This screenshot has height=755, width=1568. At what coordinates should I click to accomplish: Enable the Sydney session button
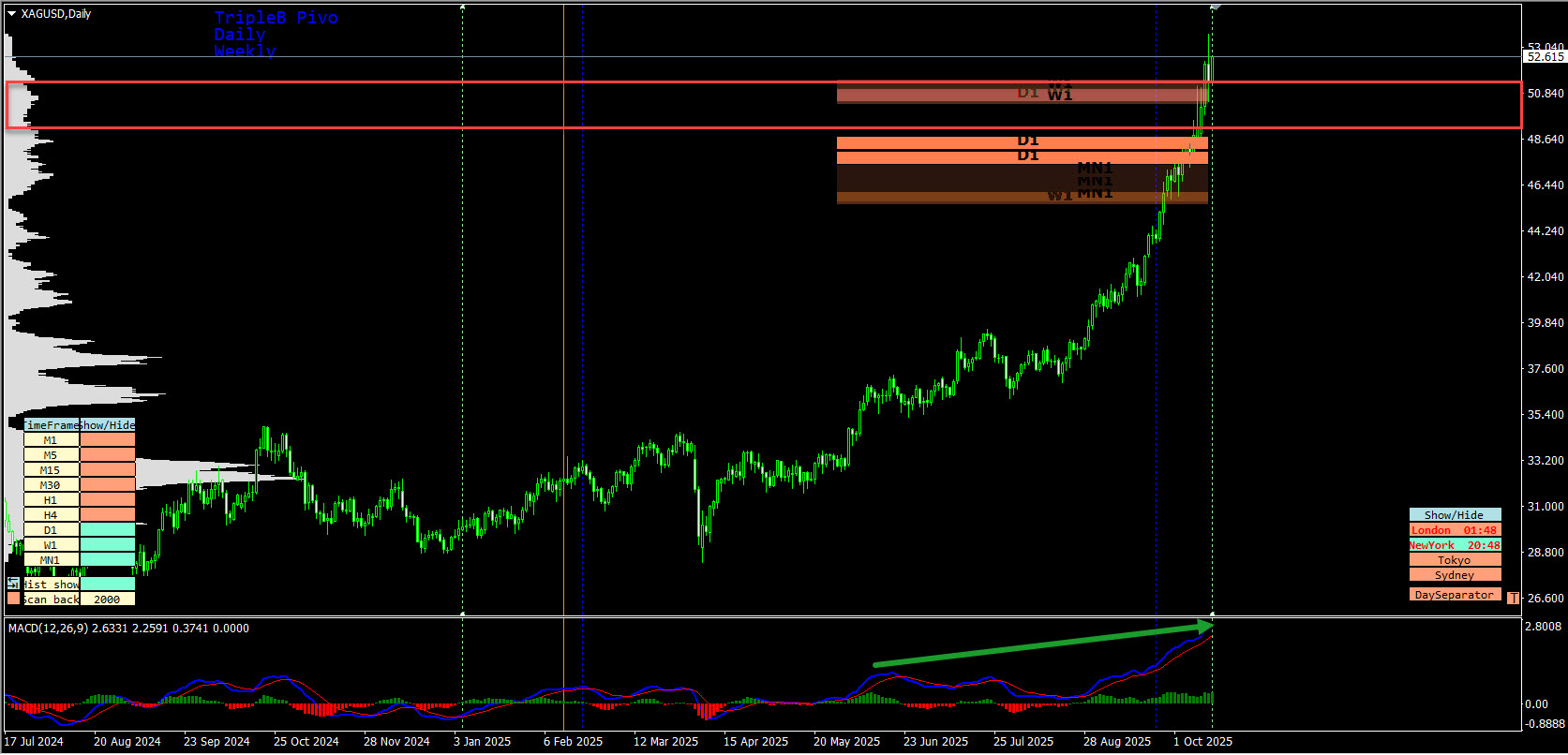point(1455,575)
